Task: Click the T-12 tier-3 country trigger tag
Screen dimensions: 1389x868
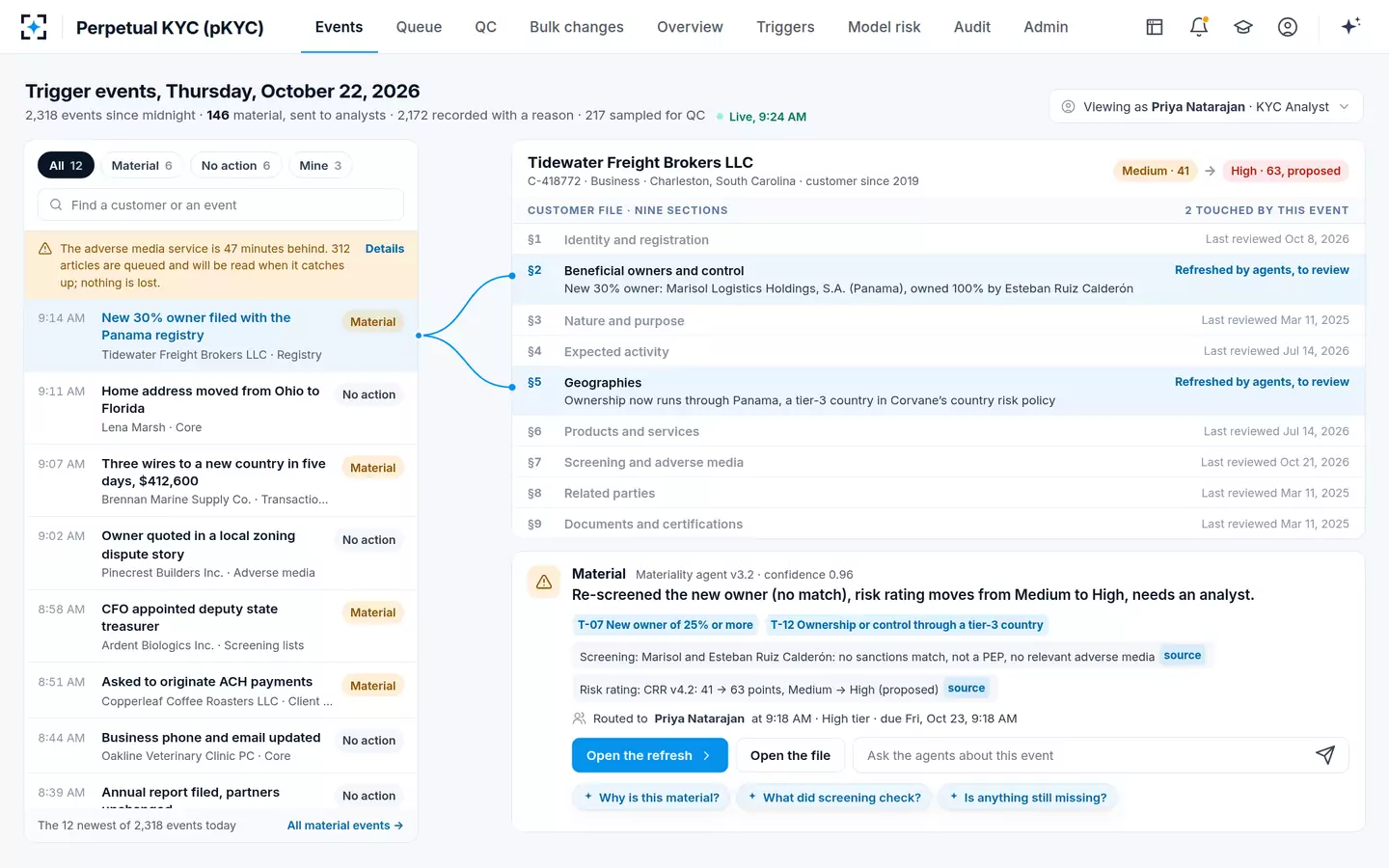Action: pyautogui.click(x=907, y=625)
